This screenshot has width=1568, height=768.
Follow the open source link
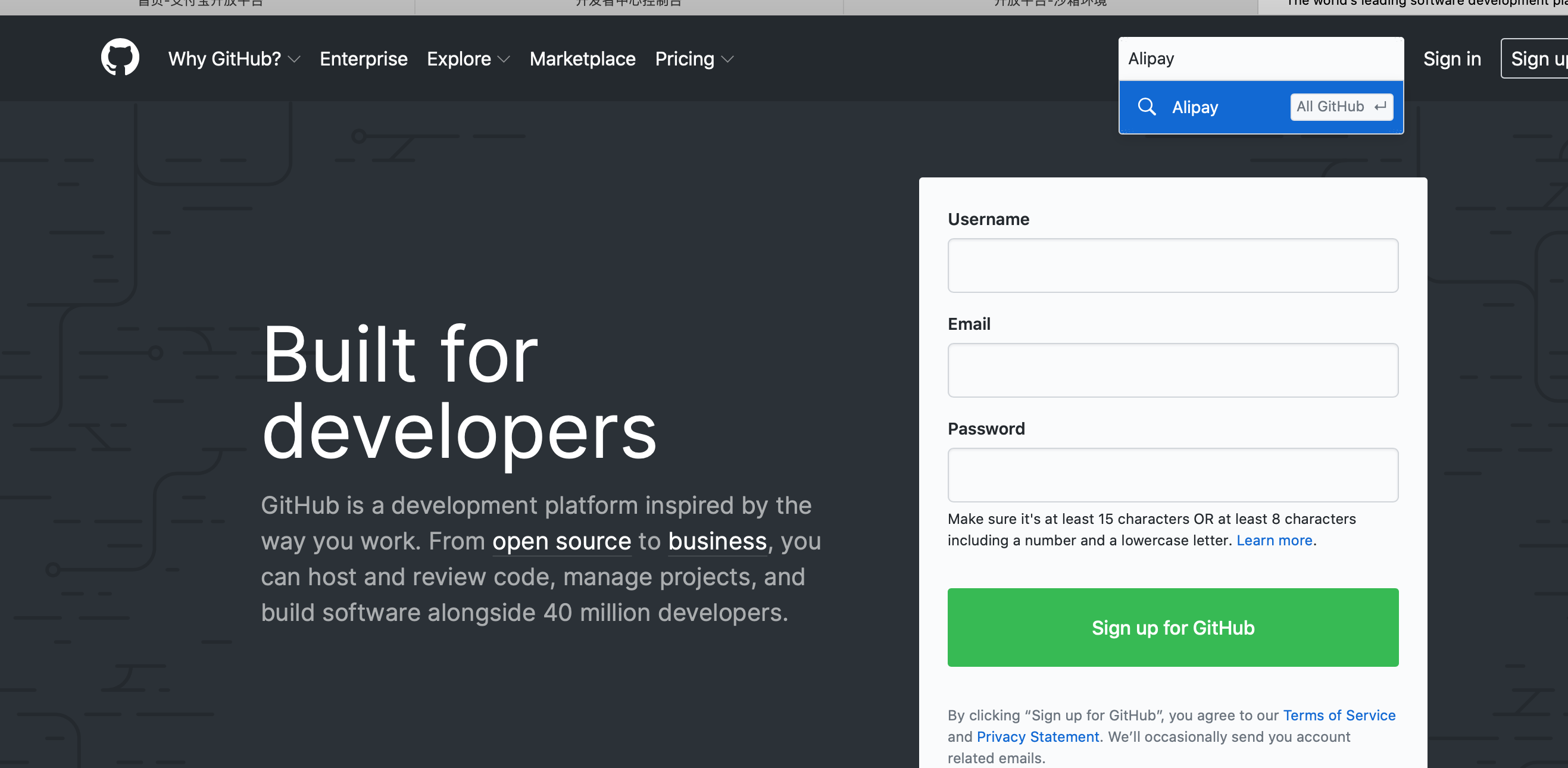pyautogui.click(x=561, y=541)
